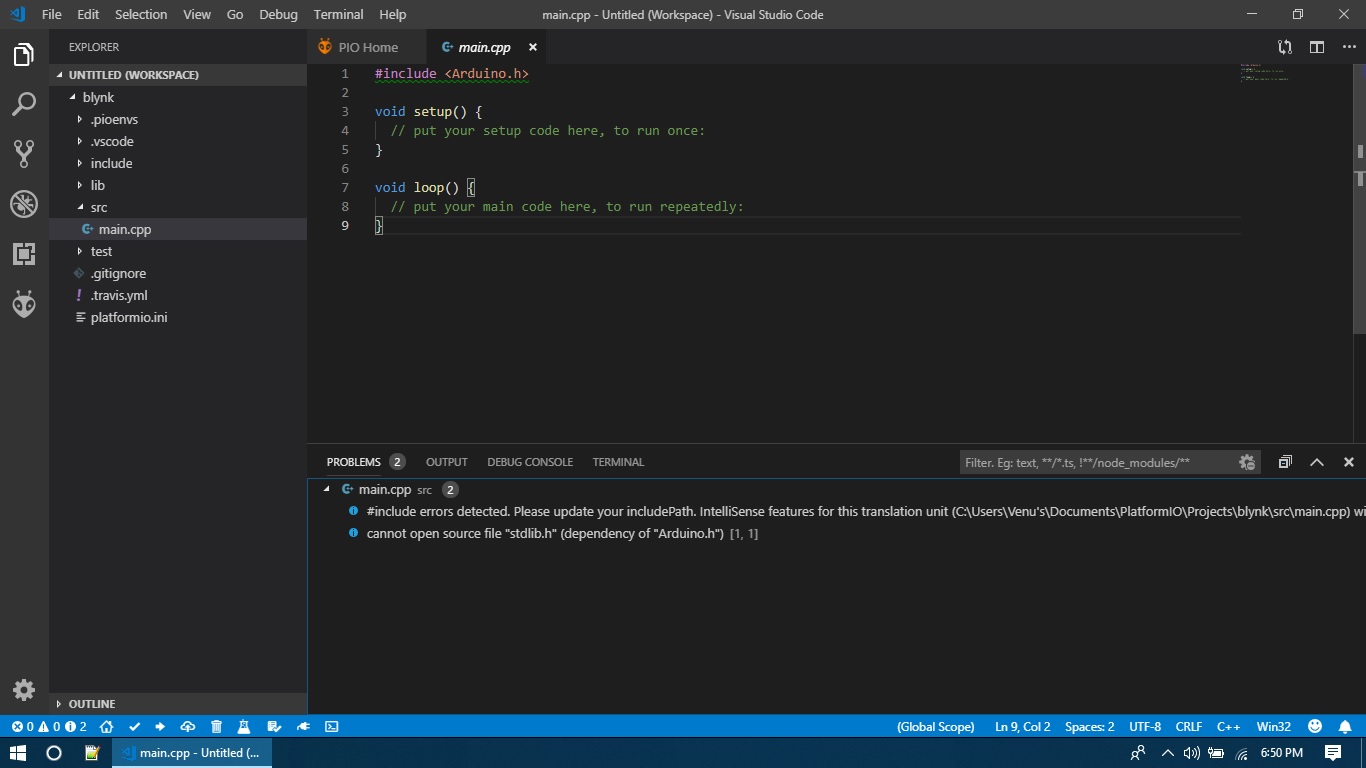Click the C++ language mode indicator
1366x768 pixels.
[x=1229, y=727]
